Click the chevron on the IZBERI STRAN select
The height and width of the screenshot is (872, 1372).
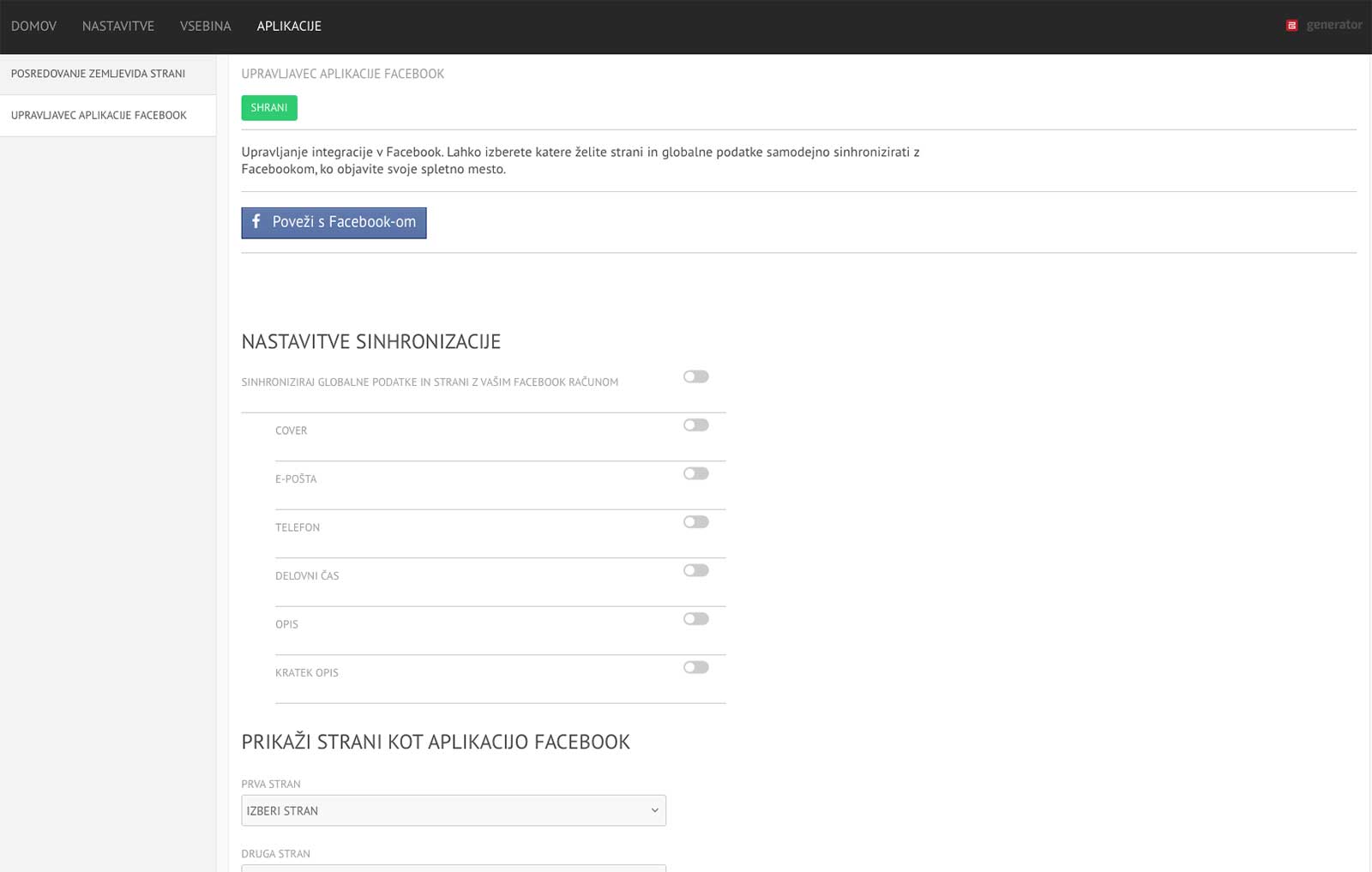pos(654,810)
